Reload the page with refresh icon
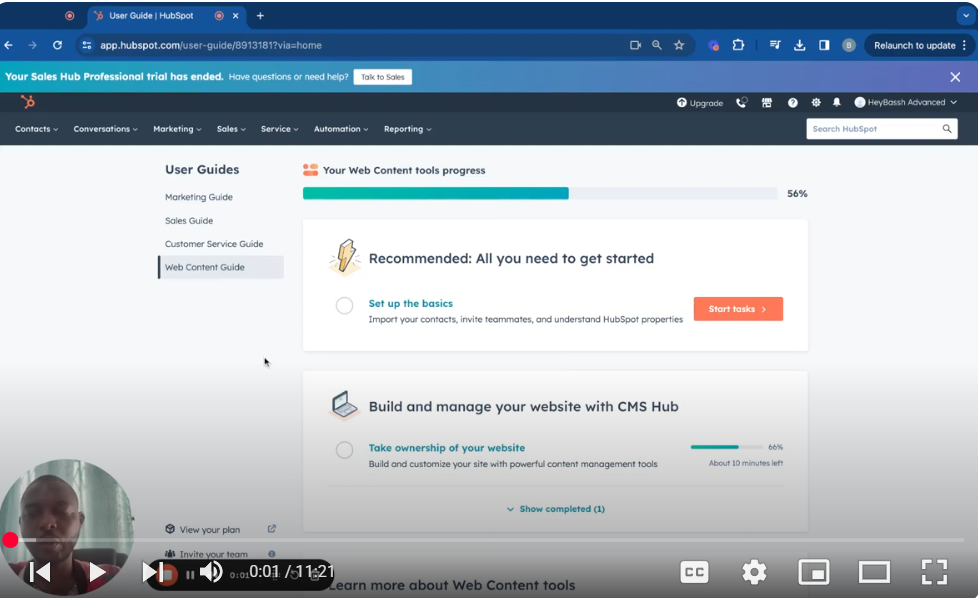This screenshot has height=598, width=978. 57,45
